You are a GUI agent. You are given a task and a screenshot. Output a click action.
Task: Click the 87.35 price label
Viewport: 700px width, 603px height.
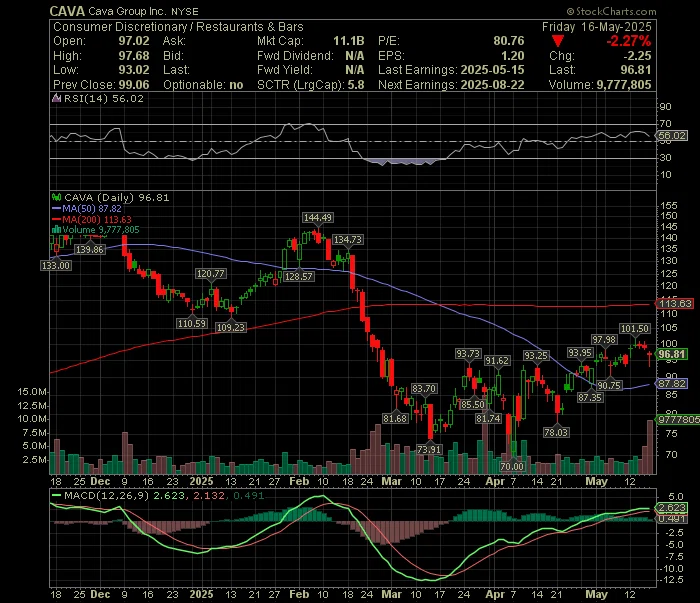coord(590,398)
